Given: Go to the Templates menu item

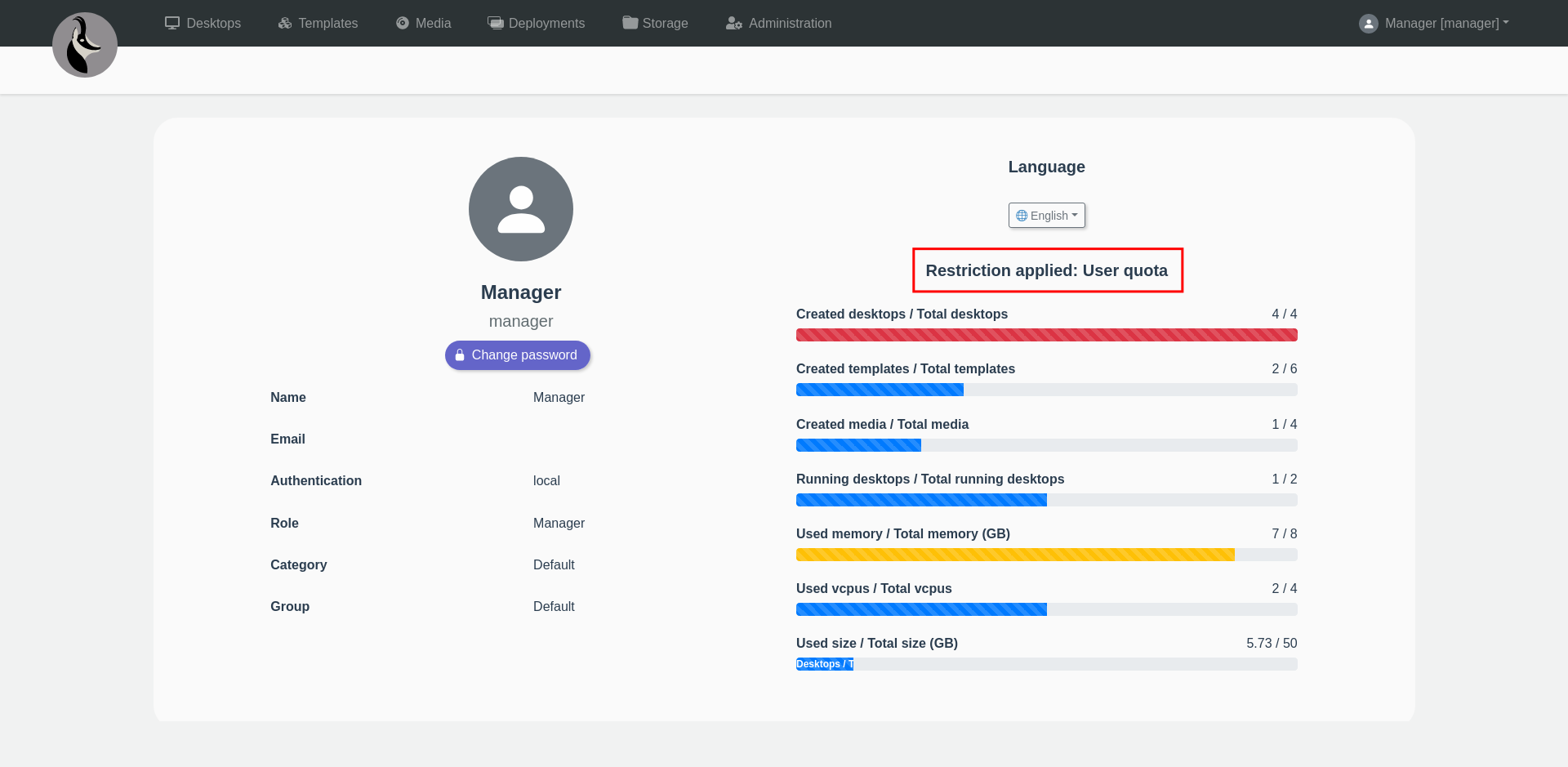Looking at the screenshot, I should coord(327,23).
